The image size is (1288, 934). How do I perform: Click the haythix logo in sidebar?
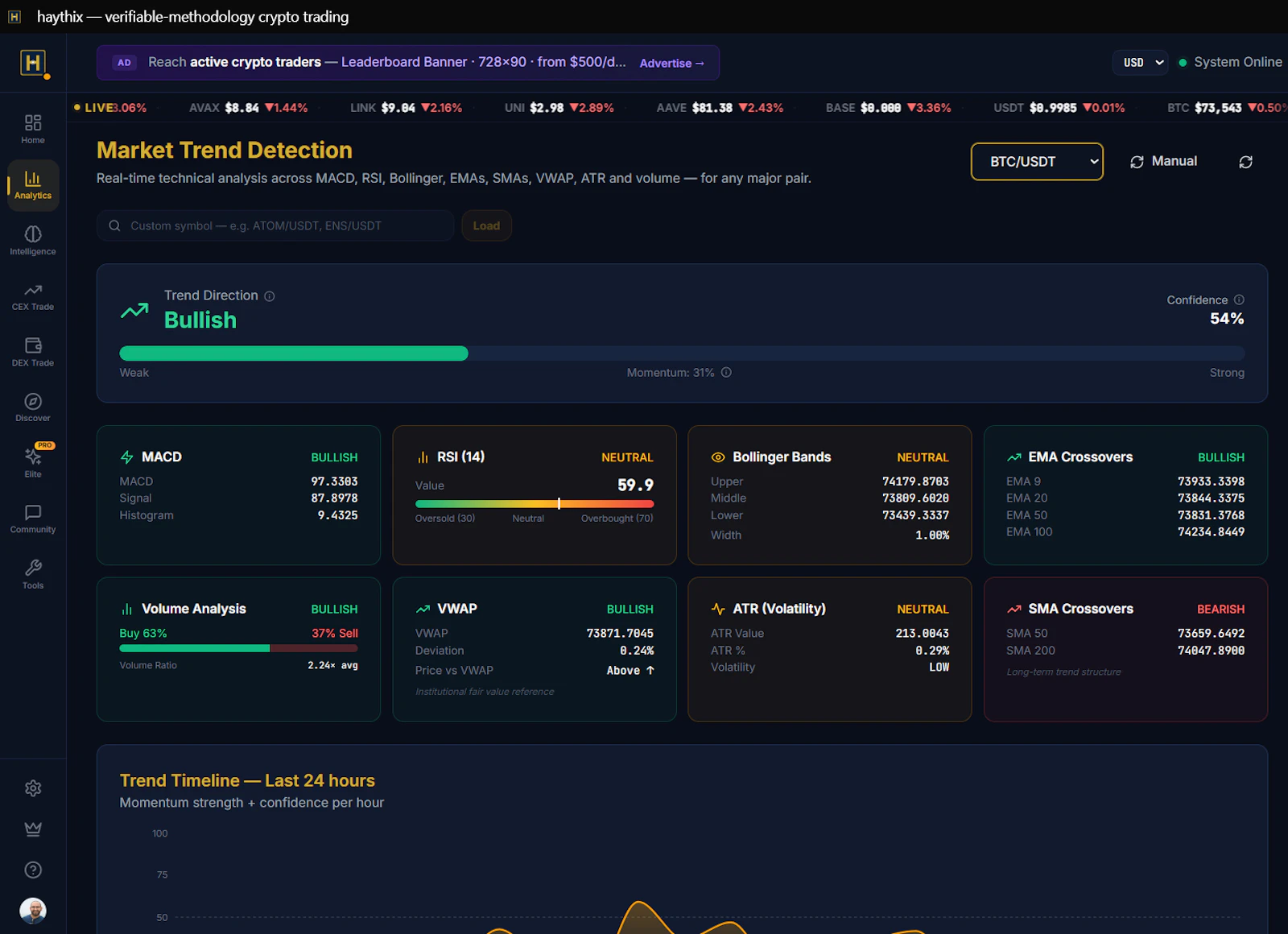[x=33, y=63]
